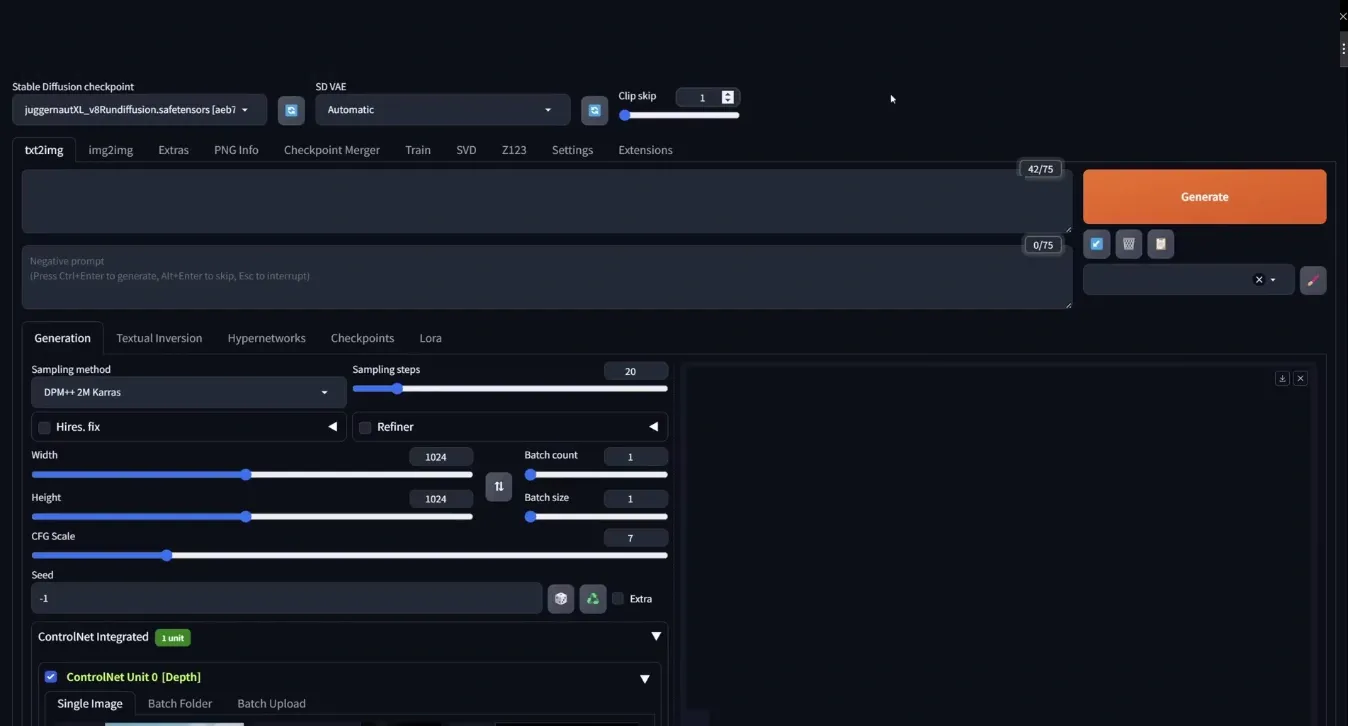Click the orange Generate button
The width and height of the screenshot is (1348, 726).
pyautogui.click(x=1204, y=197)
